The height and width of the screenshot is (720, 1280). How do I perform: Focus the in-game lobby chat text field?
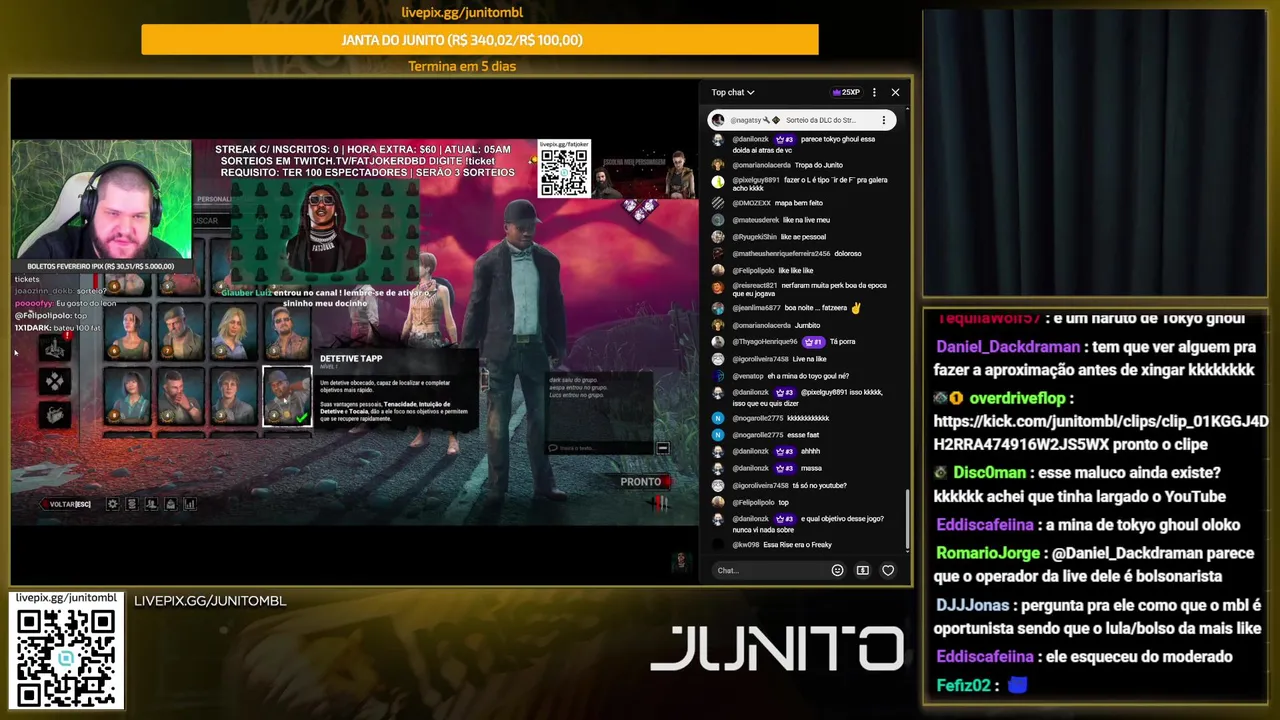600,448
